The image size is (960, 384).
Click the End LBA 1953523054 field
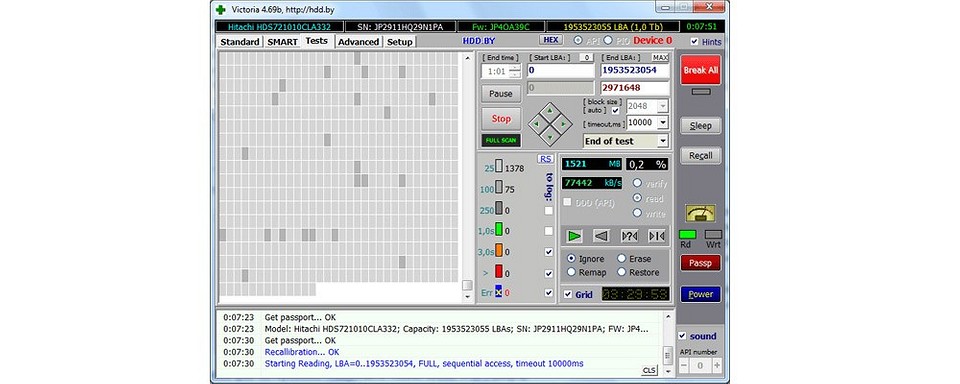pyautogui.click(x=635, y=70)
